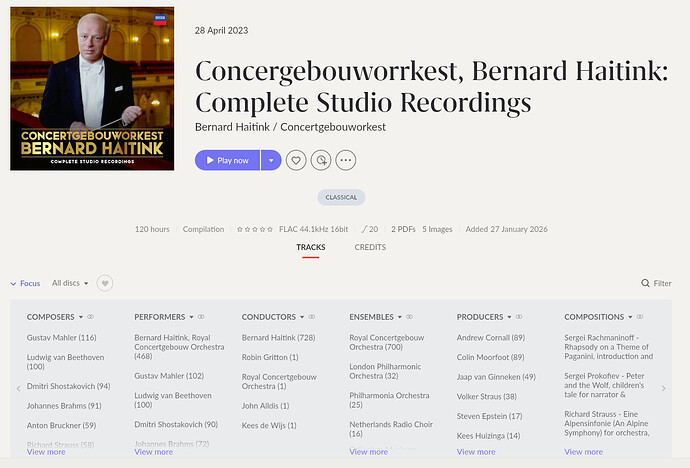Toggle the link icon beside CONDUCTORS

tap(312, 317)
